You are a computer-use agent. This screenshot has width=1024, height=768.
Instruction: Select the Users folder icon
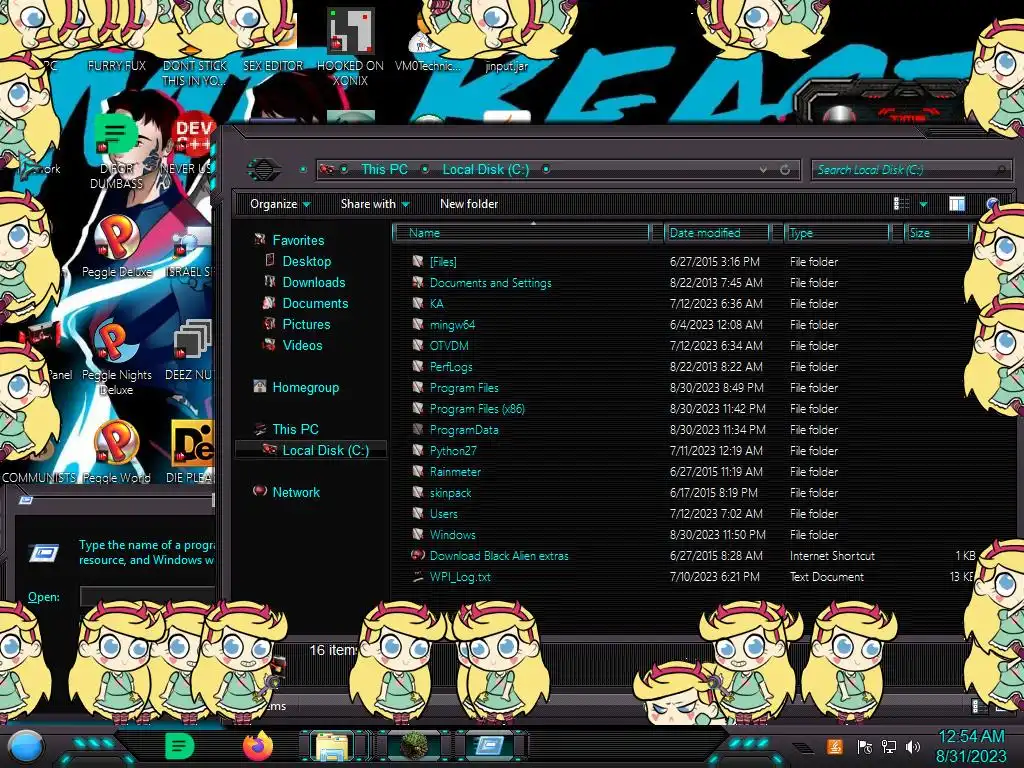pyautogui.click(x=418, y=513)
